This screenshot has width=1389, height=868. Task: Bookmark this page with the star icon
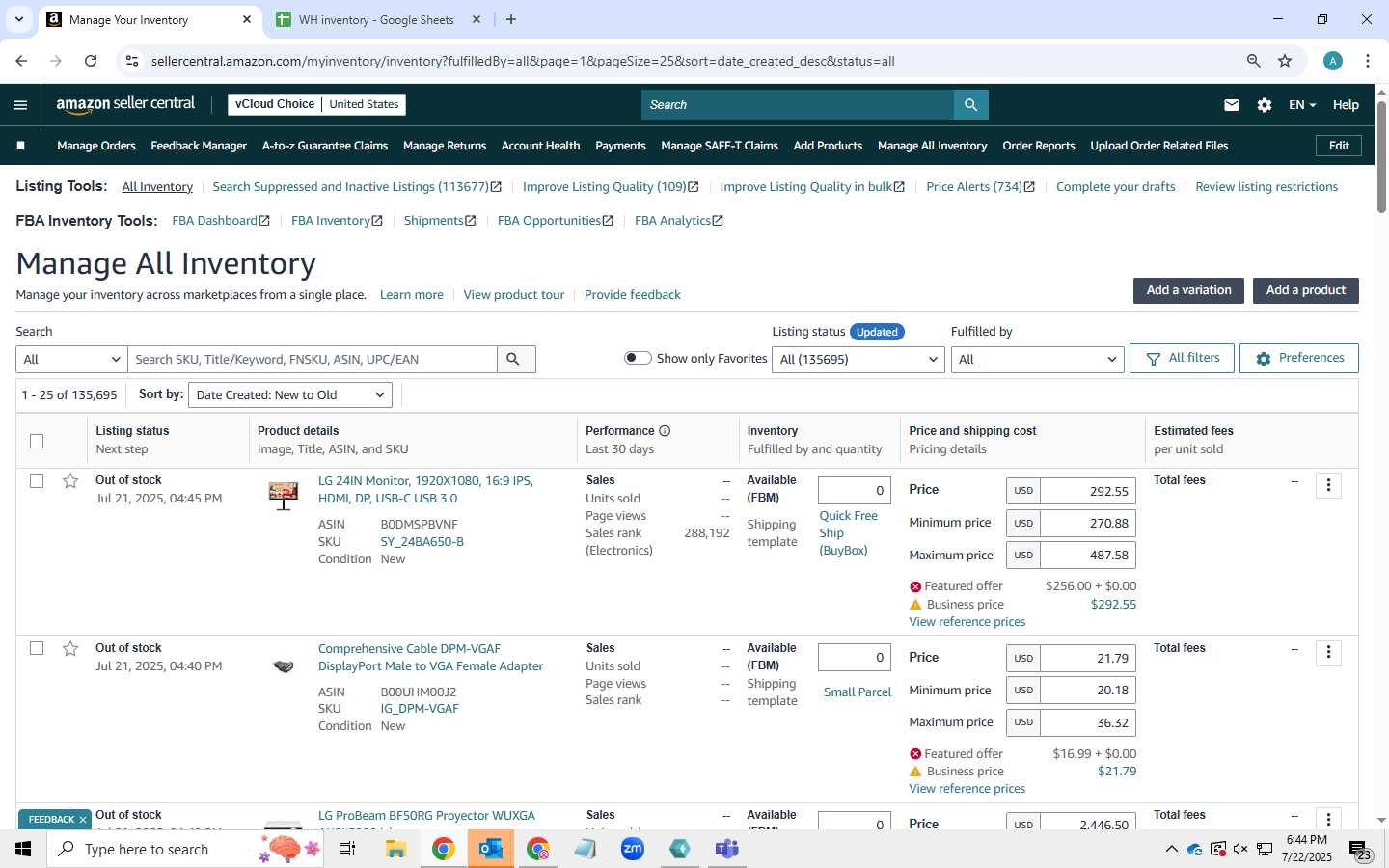tap(1285, 61)
